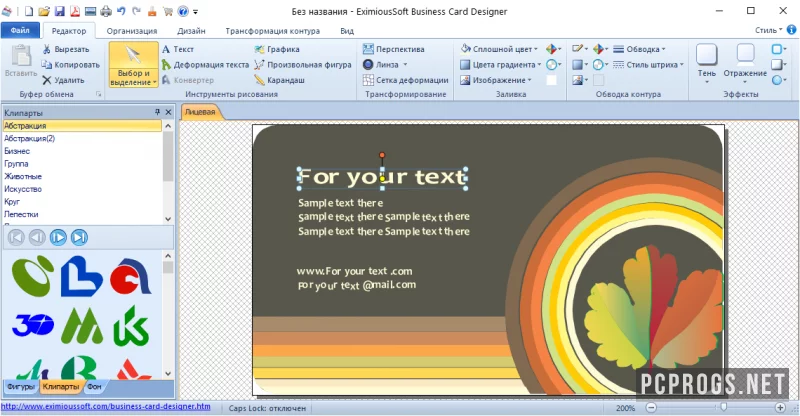Image resolution: width=800 pixels, height=416 pixels.
Task: Open Стиль штриха dropdown
Action: (648, 65)
